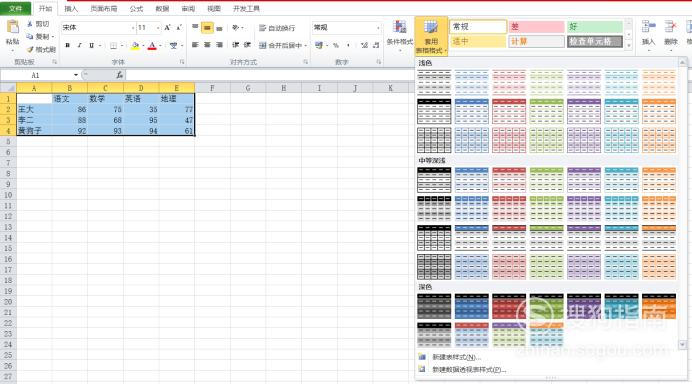This screenshot has width=692, height=384.
Task: Apply the 常规 (Normal) cell style
Action: [478, 26]
